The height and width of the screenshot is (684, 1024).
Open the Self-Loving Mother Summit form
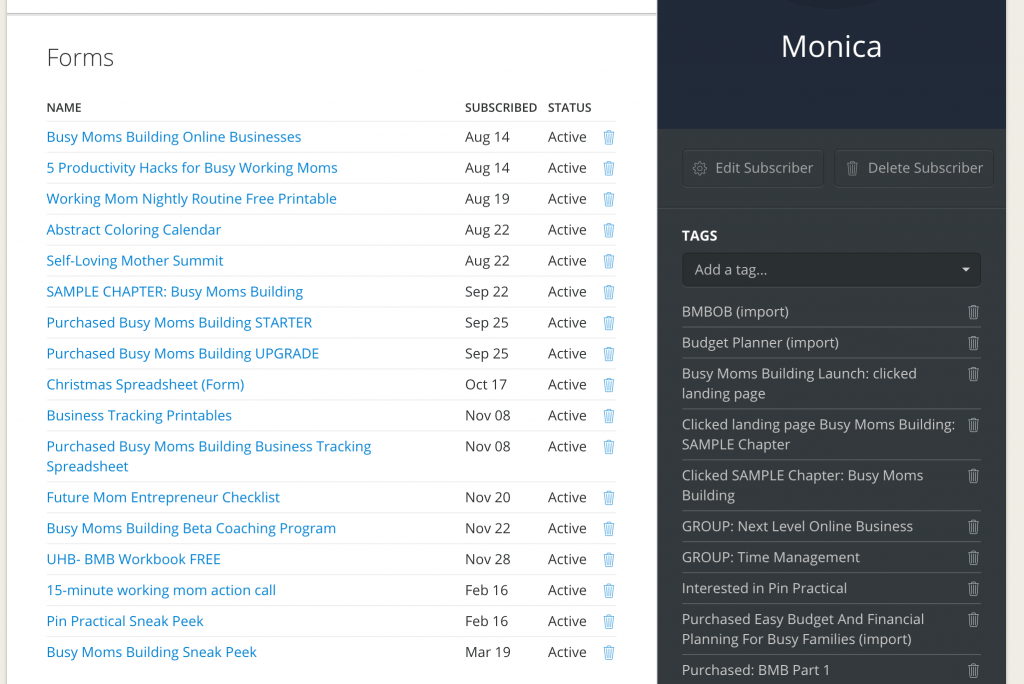click(x=135, y=261)
